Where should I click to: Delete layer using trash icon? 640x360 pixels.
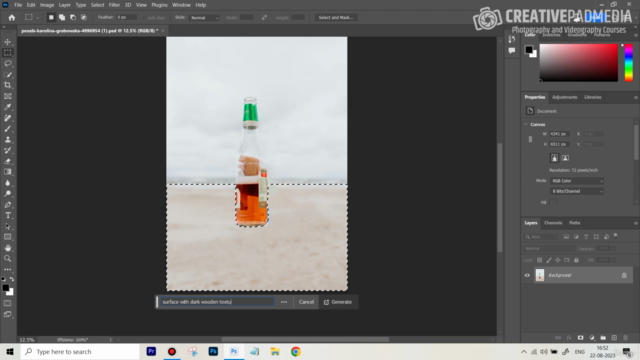(x=625, y=338)
